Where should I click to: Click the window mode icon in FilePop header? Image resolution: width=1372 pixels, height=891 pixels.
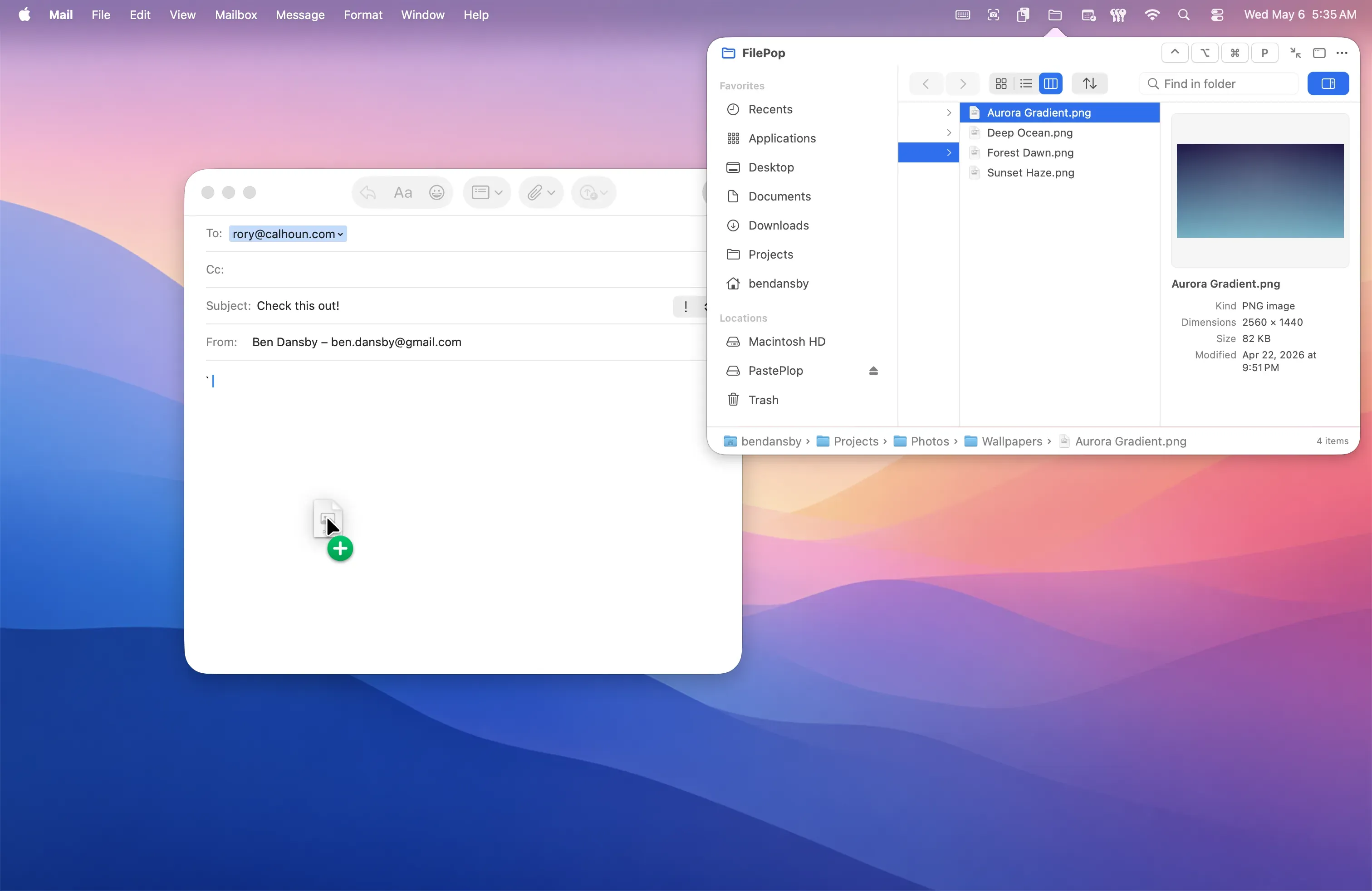point(1319,53)
